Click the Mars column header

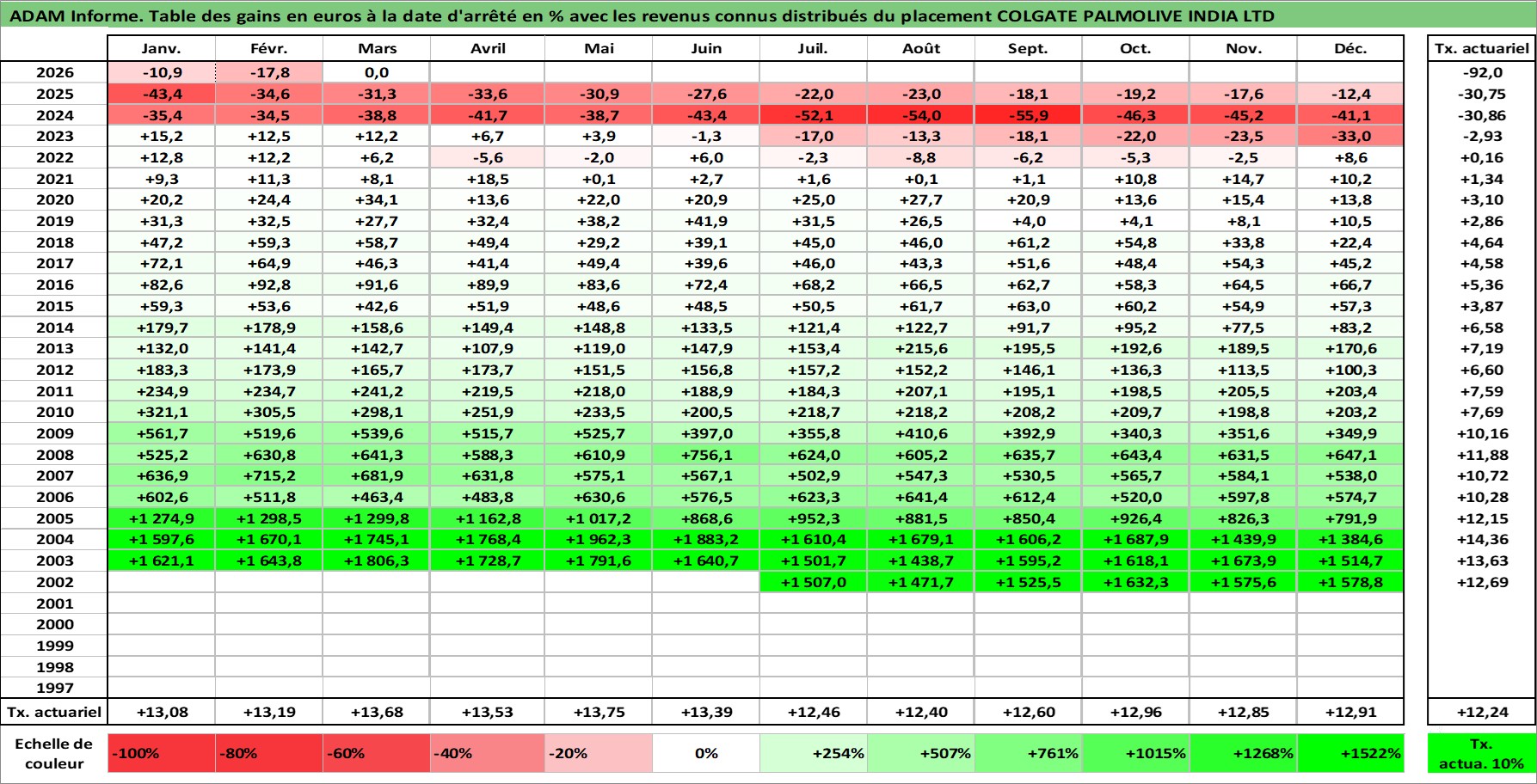[x=377, y=49]
